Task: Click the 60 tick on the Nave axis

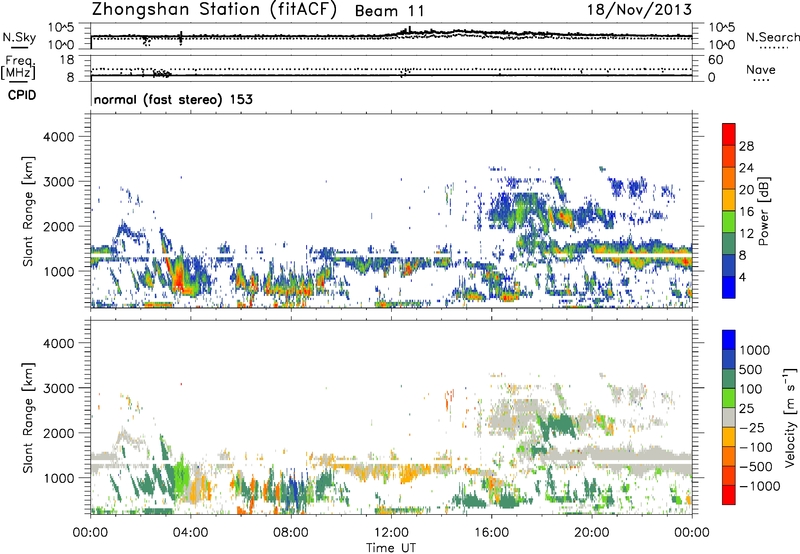Action: click(x=715, y=60)
